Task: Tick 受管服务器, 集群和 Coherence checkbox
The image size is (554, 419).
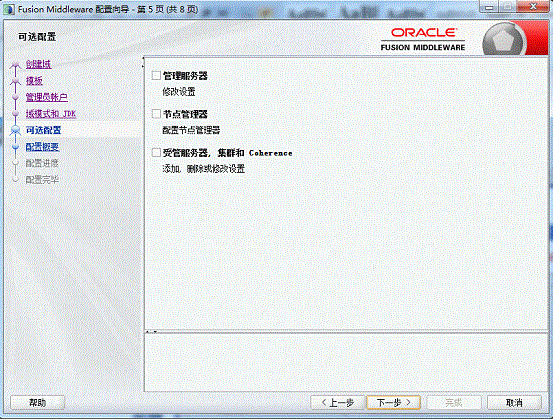Action: point(156,153)
